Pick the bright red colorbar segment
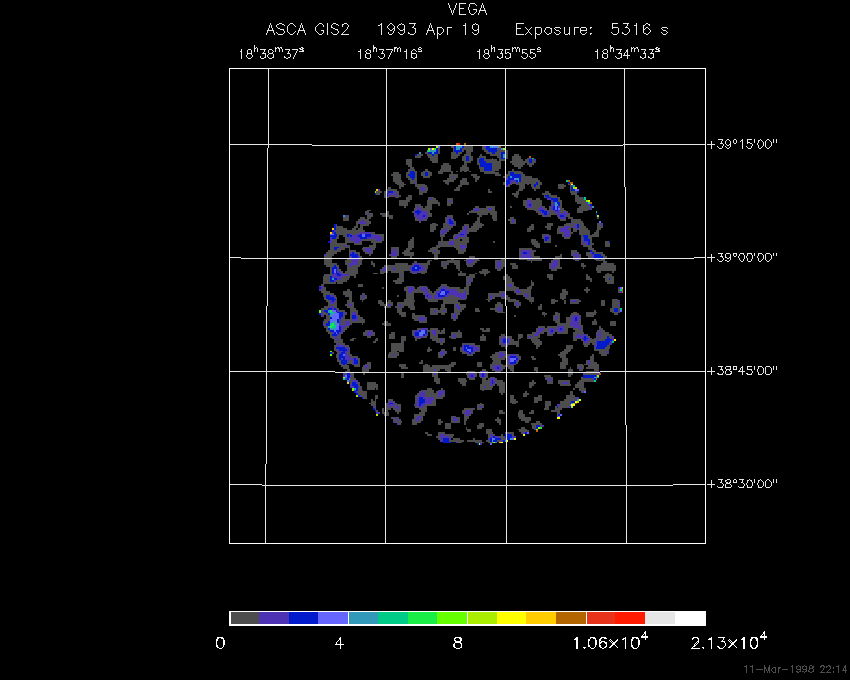 tap(630, 618)
